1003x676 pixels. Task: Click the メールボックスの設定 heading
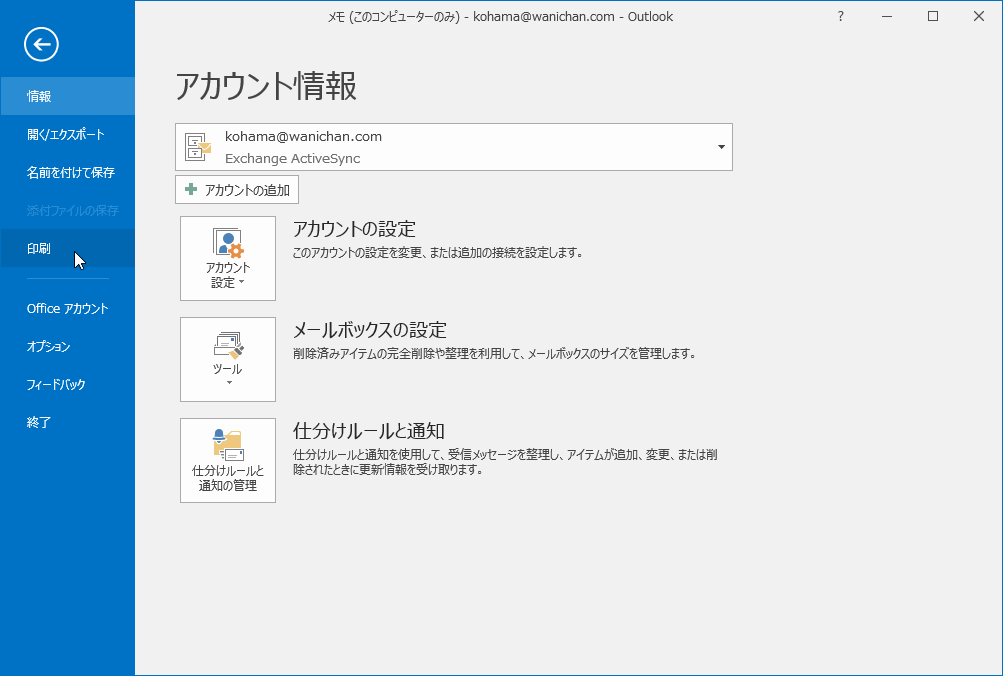pyautogui.click(x=369, y=330)
